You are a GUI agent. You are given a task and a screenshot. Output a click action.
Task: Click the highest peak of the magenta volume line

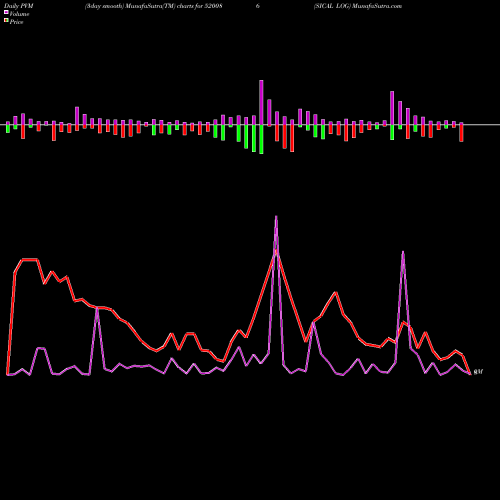click(x=276, y=217)
